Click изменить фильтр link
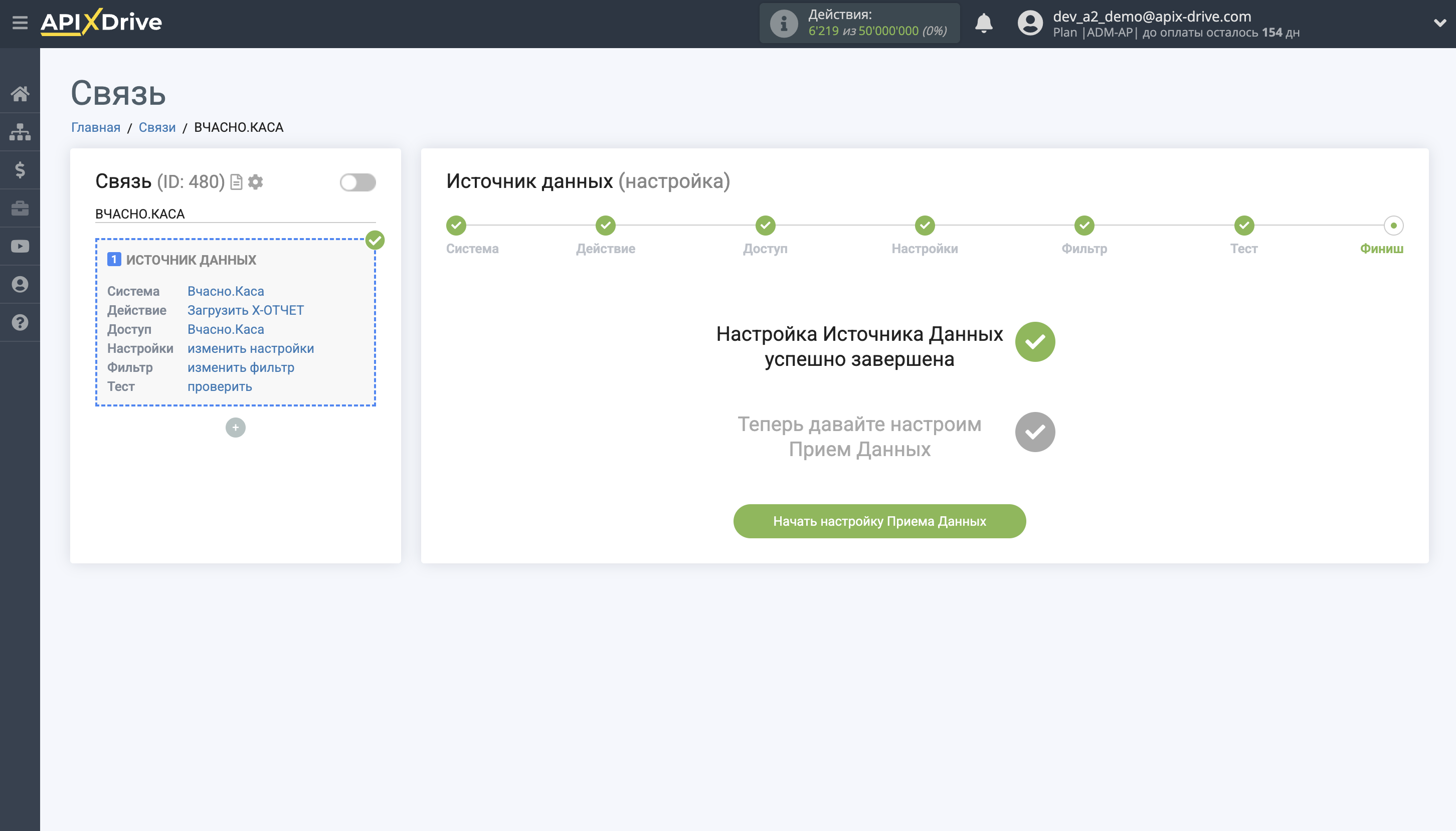This screenshot has width=1456, height=831. tap(240, 367)
